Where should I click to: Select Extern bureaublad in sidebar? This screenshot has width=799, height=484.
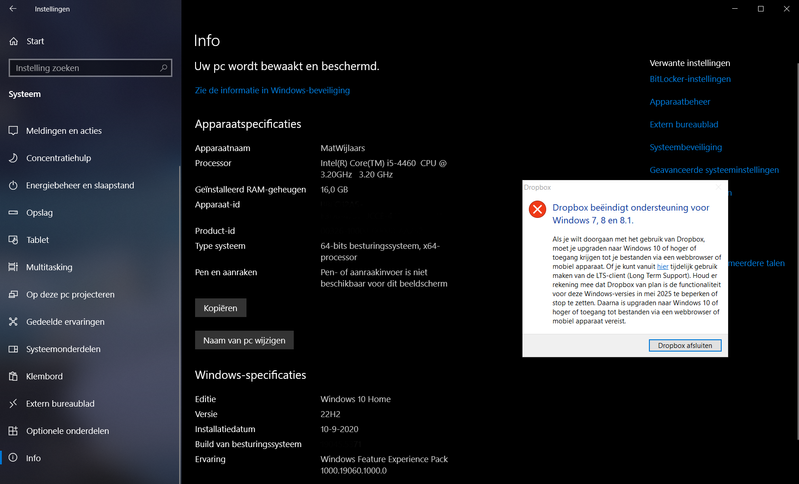tap(60, 404)
